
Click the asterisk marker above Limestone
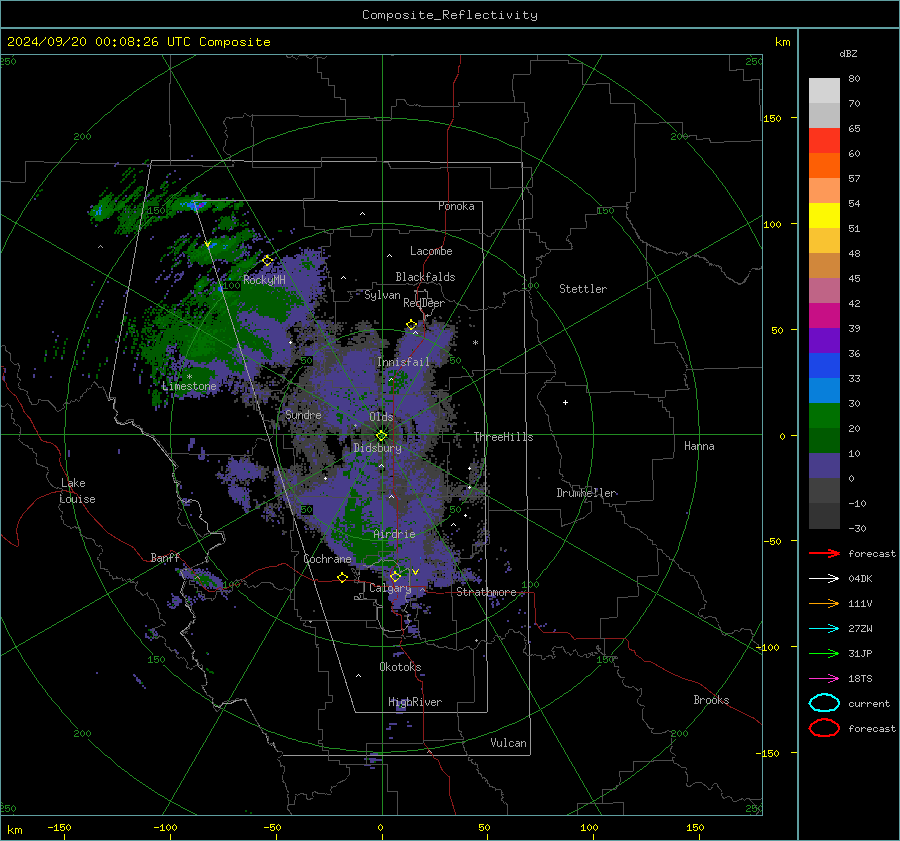pos(189,377)
